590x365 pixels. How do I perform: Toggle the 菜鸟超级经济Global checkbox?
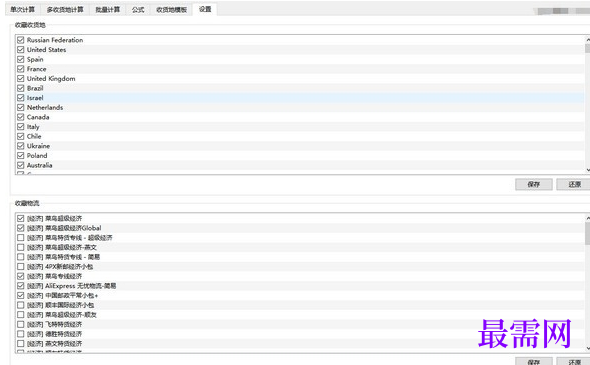point(21,228)
